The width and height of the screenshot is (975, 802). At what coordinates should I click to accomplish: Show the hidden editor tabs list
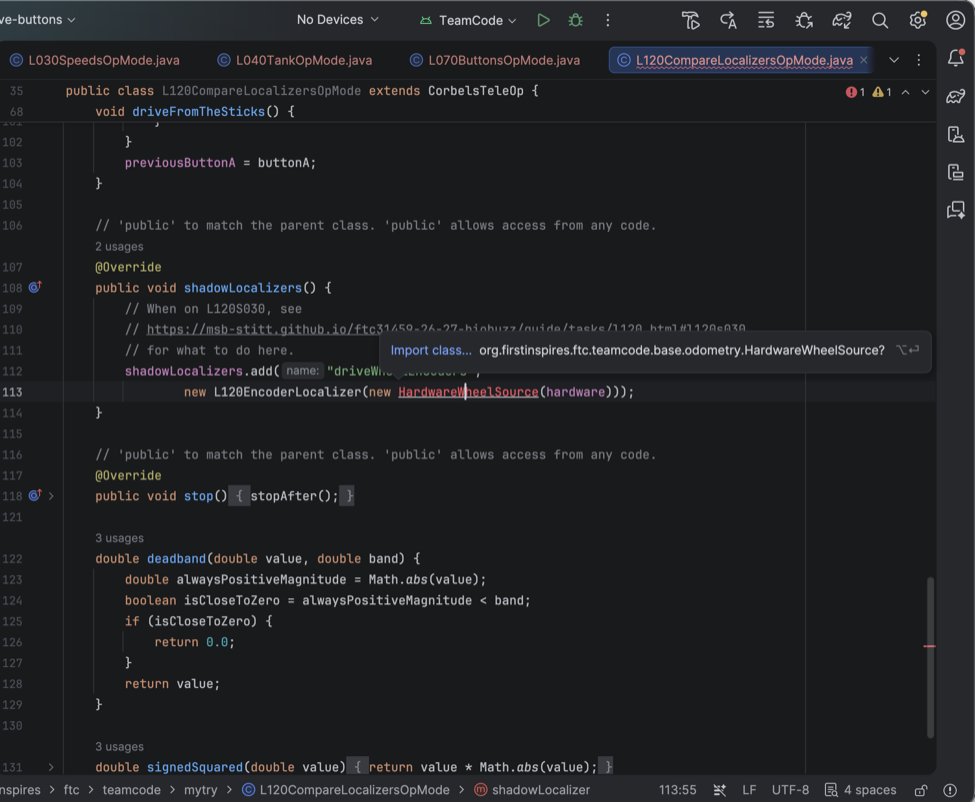[x=894, y=60]
